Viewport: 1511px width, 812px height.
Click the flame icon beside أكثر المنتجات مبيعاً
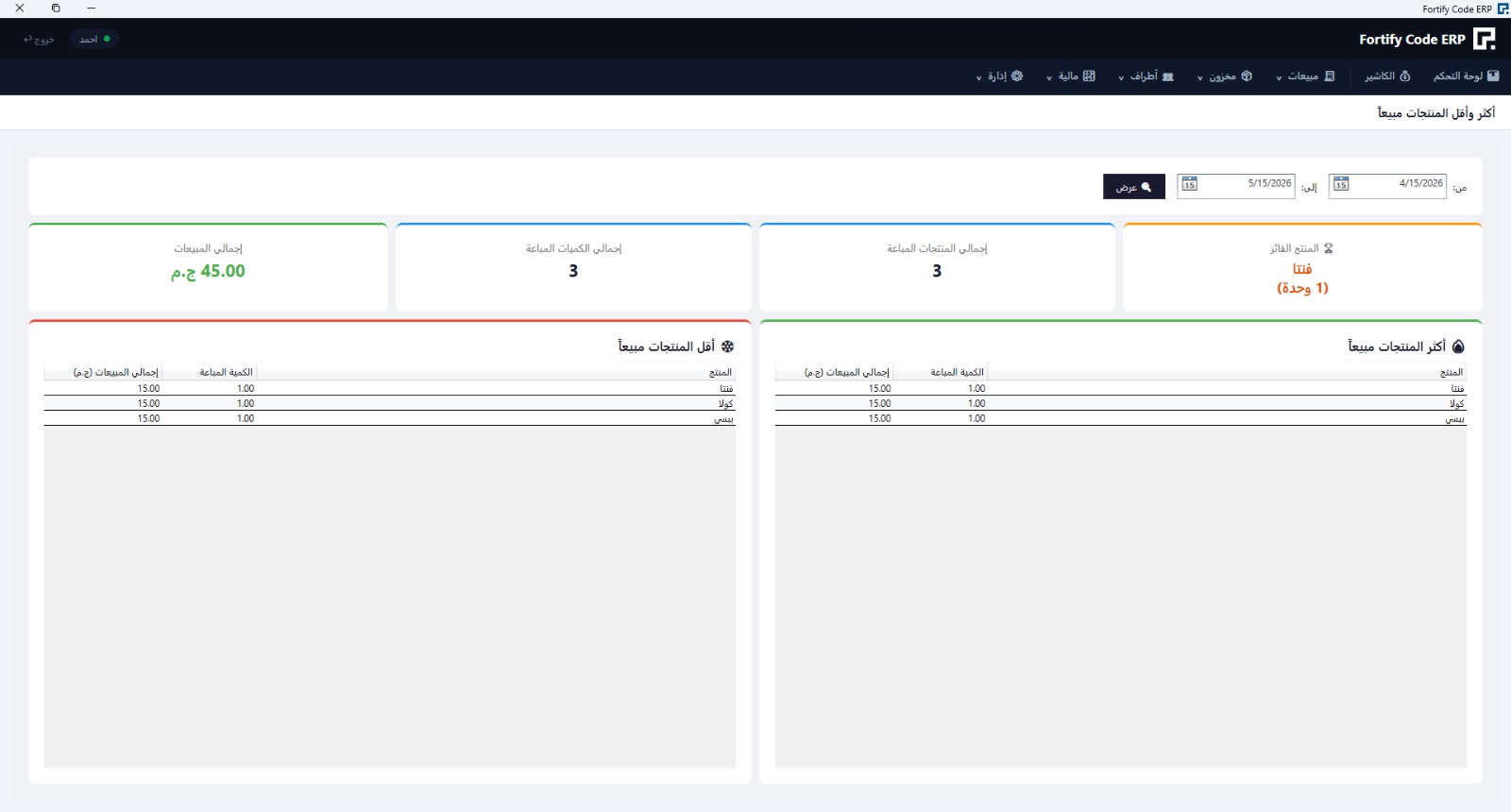point(1458,347)
